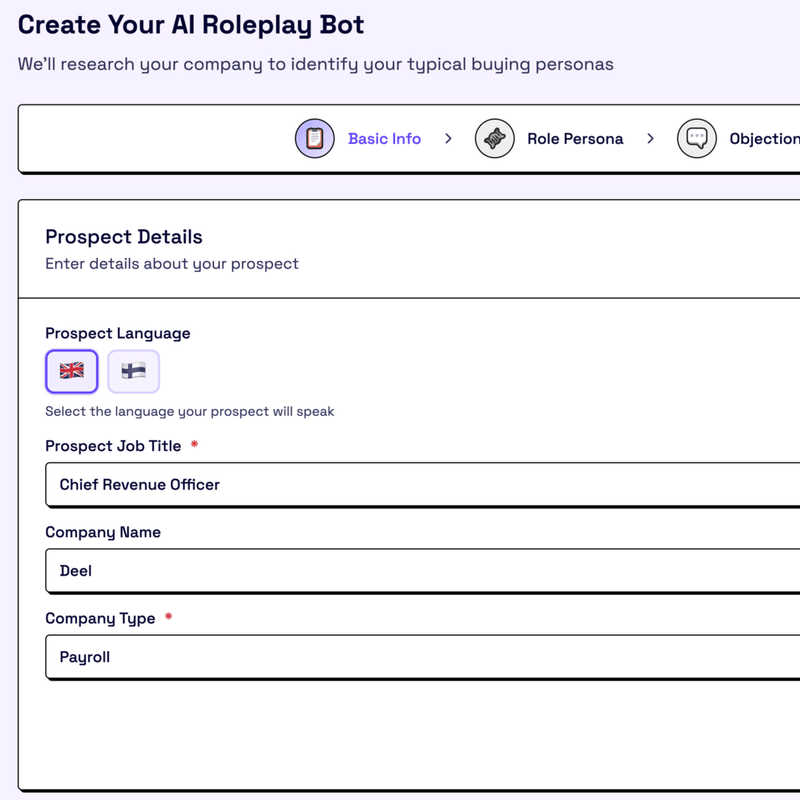Click the 'Company Type' label
This screenshot has height=800, width=800.
[x=100, y=618]
